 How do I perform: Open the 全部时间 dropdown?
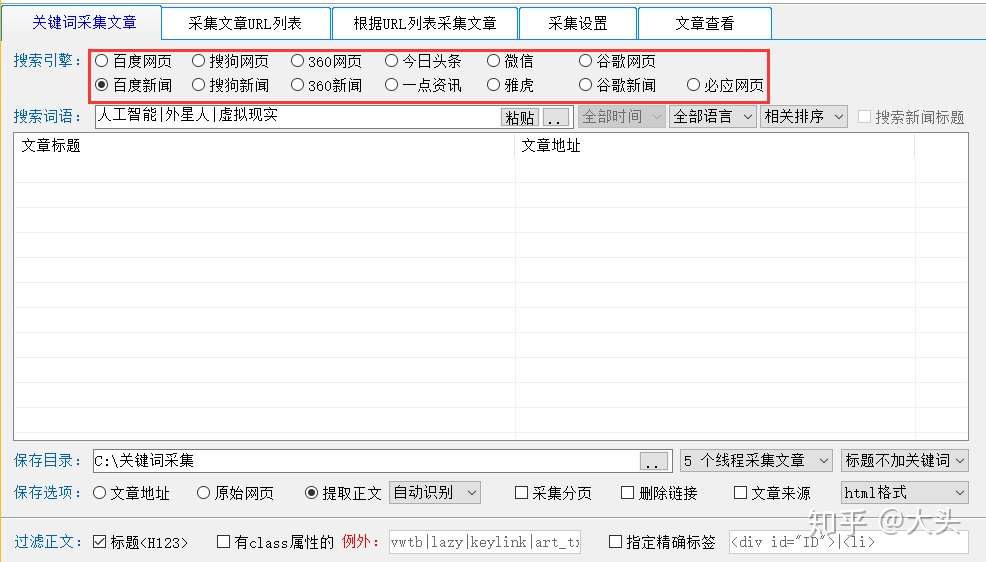tap(621, 117)
